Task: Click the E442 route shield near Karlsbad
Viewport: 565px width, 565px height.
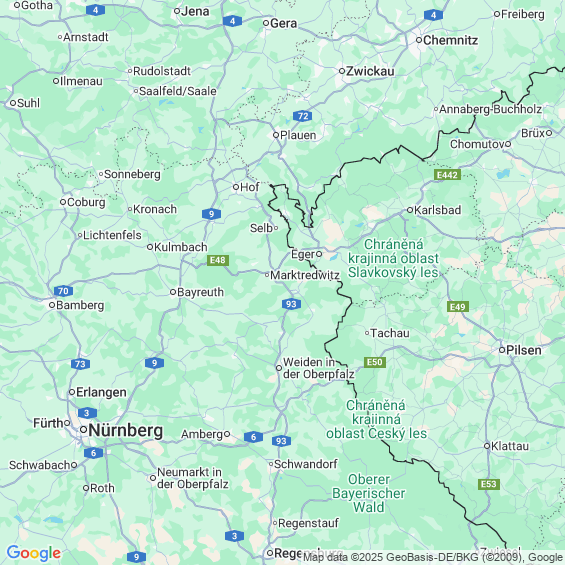Action: (x=447, y=175)
